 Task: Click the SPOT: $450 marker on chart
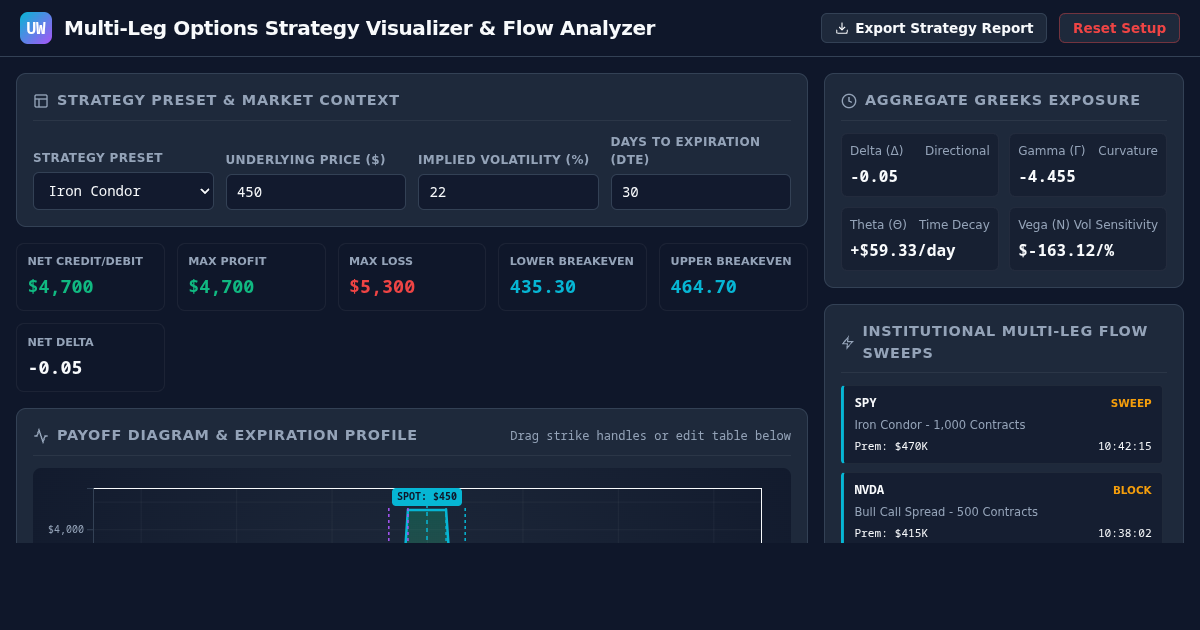[427, 497]
